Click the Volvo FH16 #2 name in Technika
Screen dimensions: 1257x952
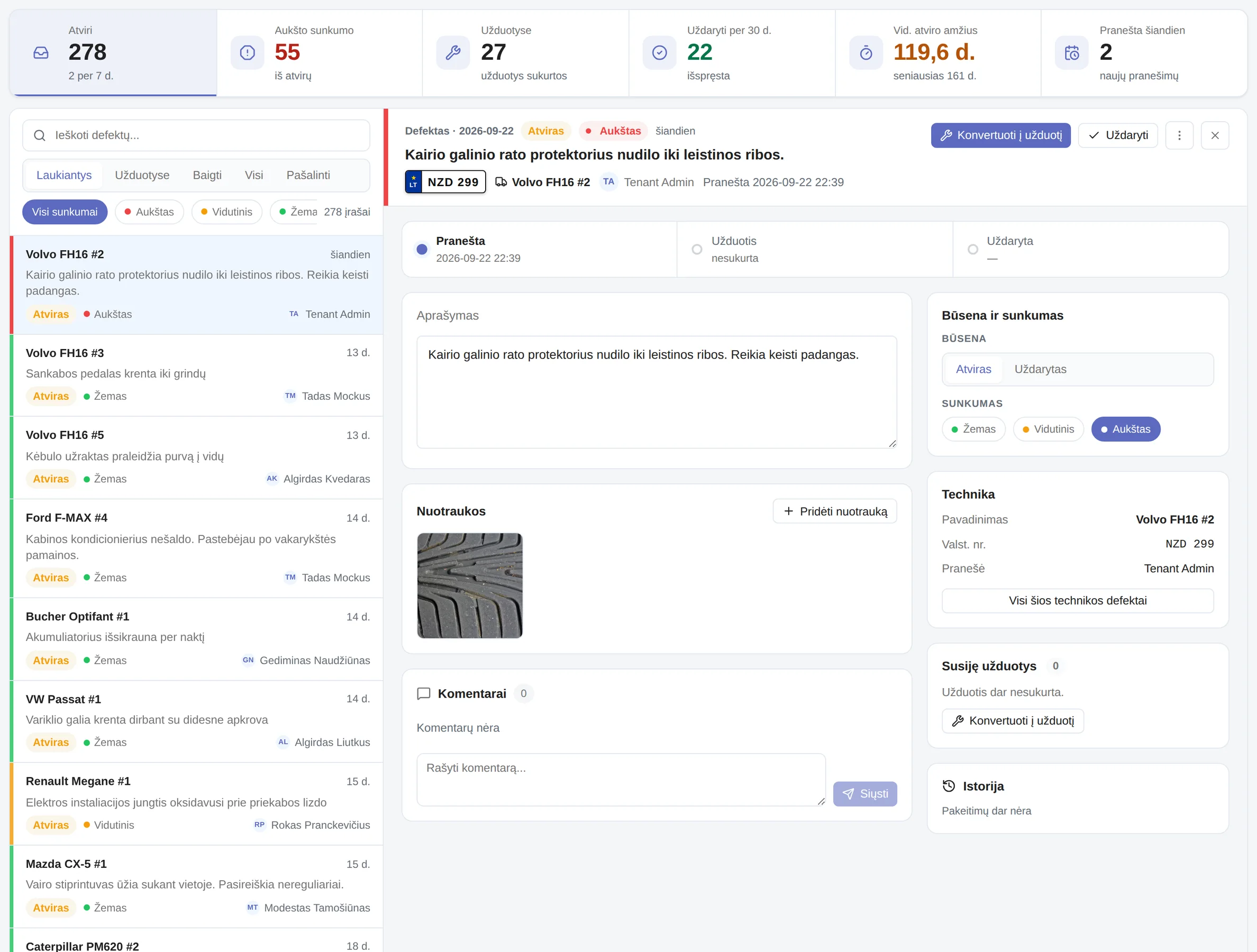point(1174,519)
